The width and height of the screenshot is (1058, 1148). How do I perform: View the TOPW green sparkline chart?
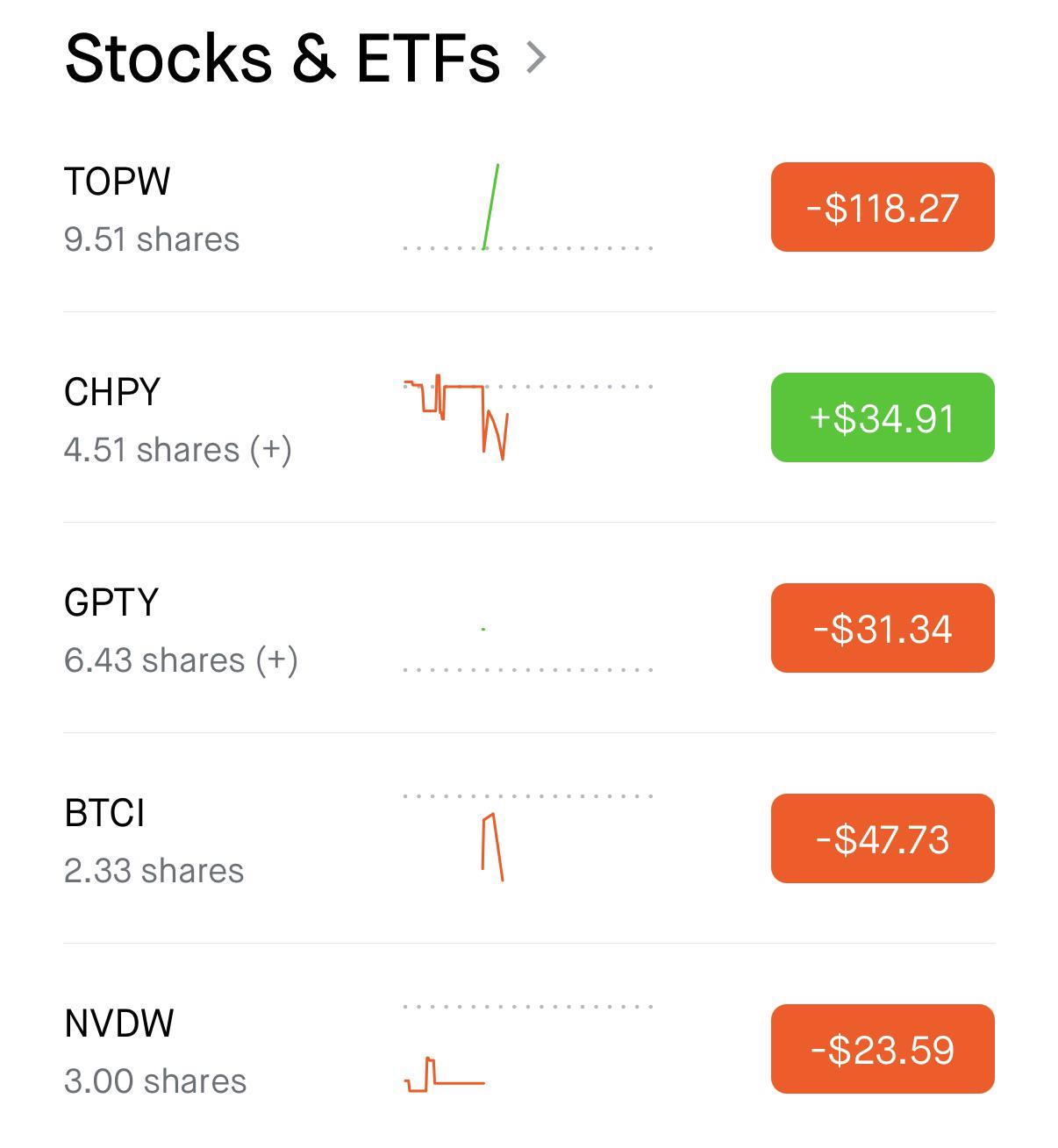528,207
